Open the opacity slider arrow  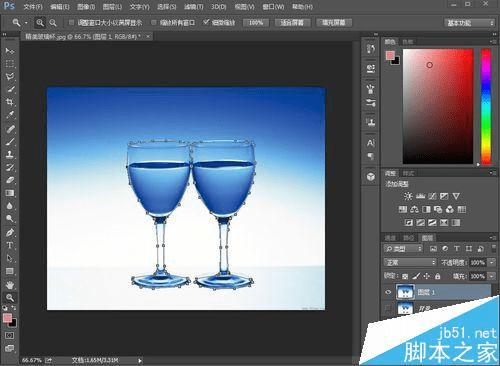492,263
